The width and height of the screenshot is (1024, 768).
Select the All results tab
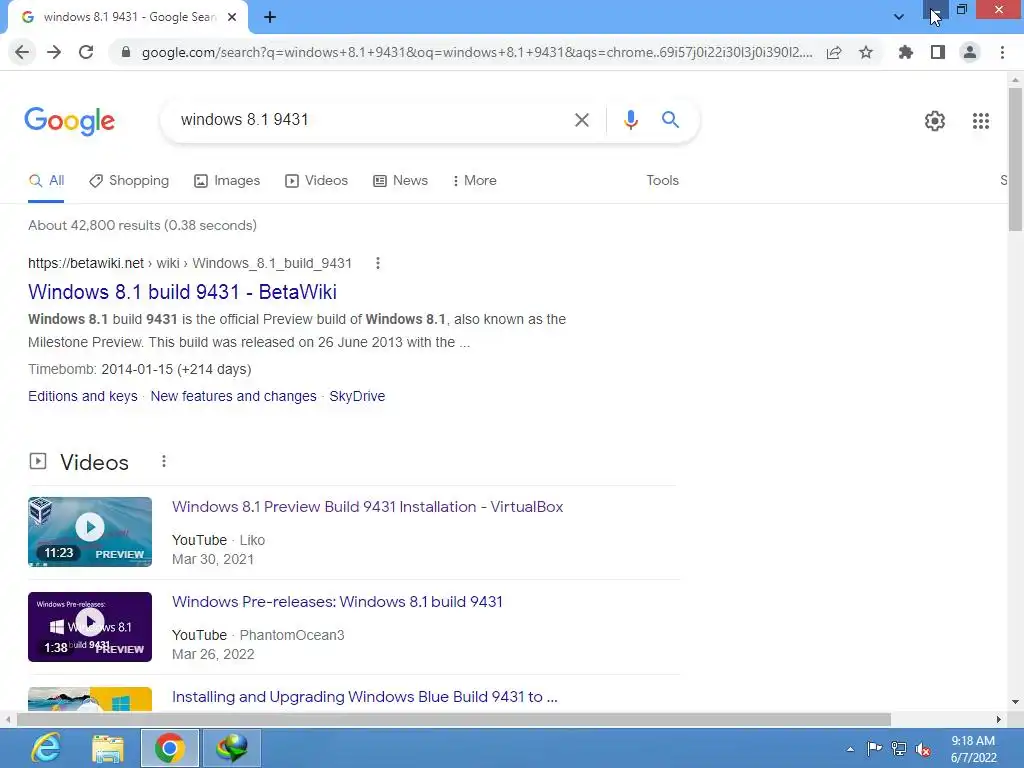pos(46,181)
